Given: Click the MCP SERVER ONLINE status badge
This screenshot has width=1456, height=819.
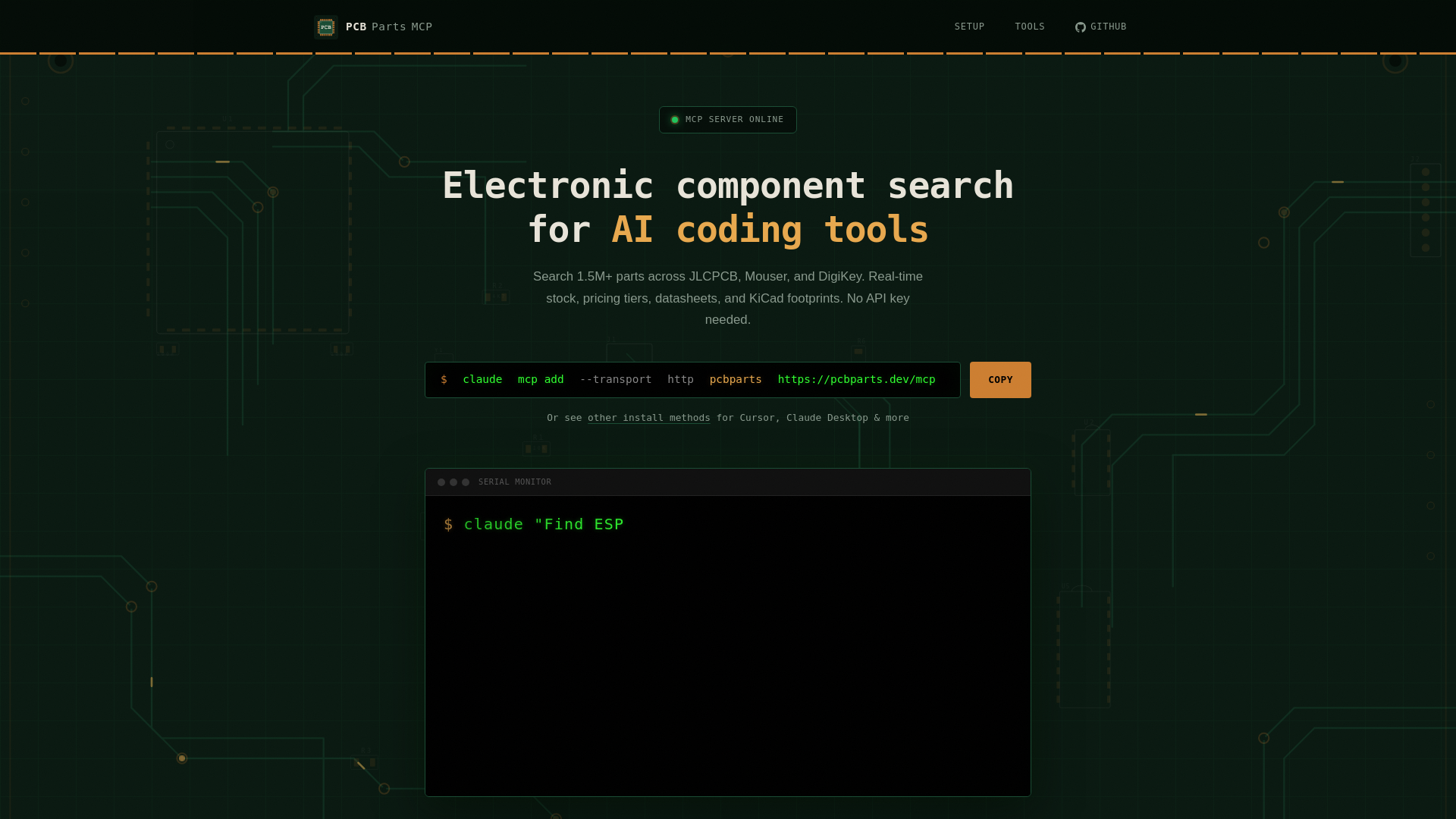Looking at the screenshot, I should tap(728, 120).
